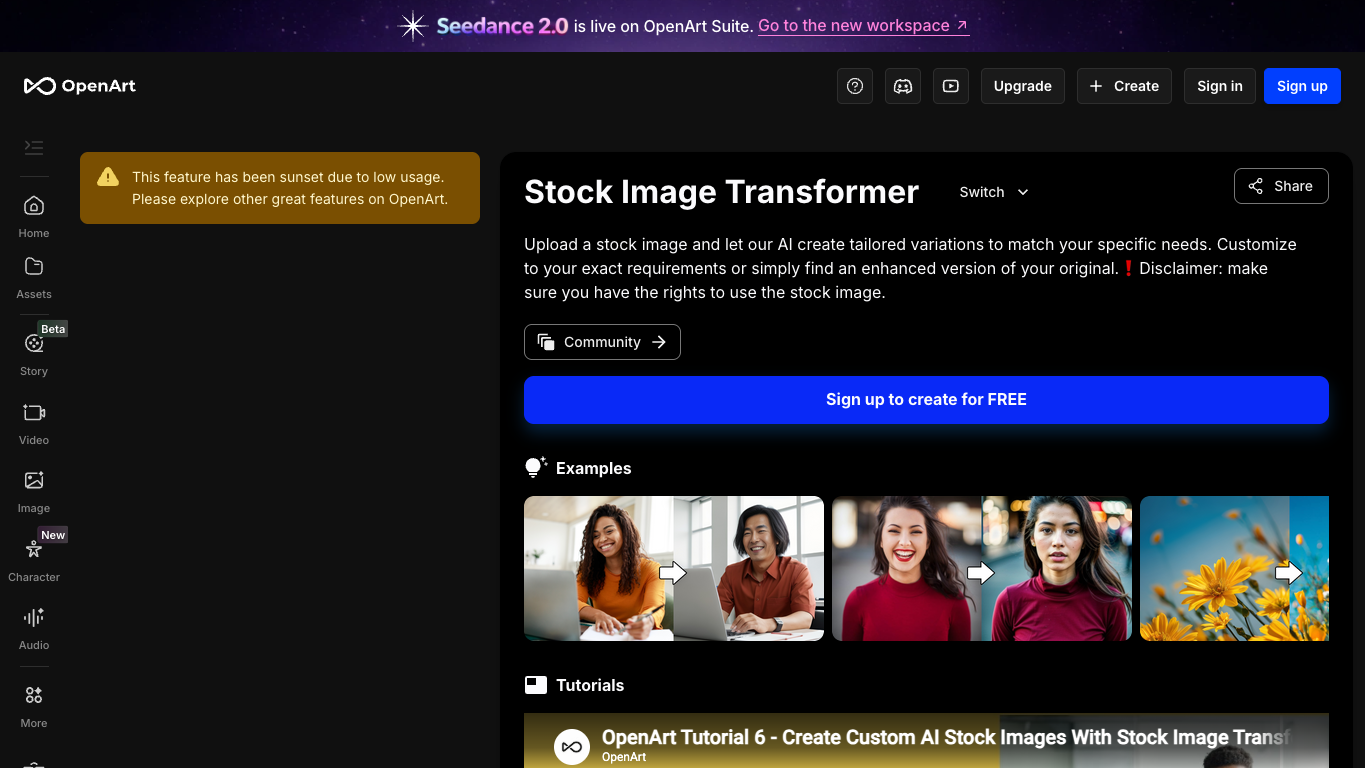
Task: Open the red sweater woman example thumbnail
Action: pos(982,569)
